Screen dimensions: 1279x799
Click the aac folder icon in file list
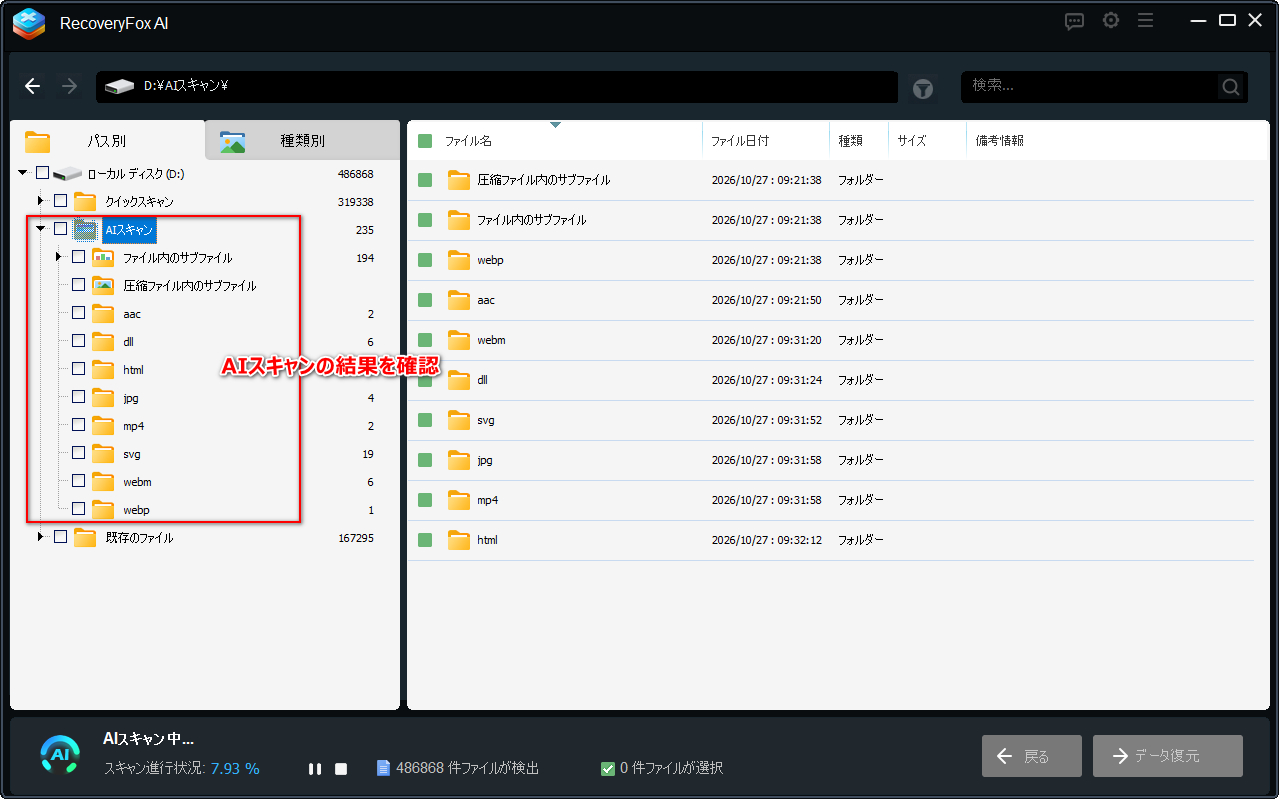tap(459, 300)
